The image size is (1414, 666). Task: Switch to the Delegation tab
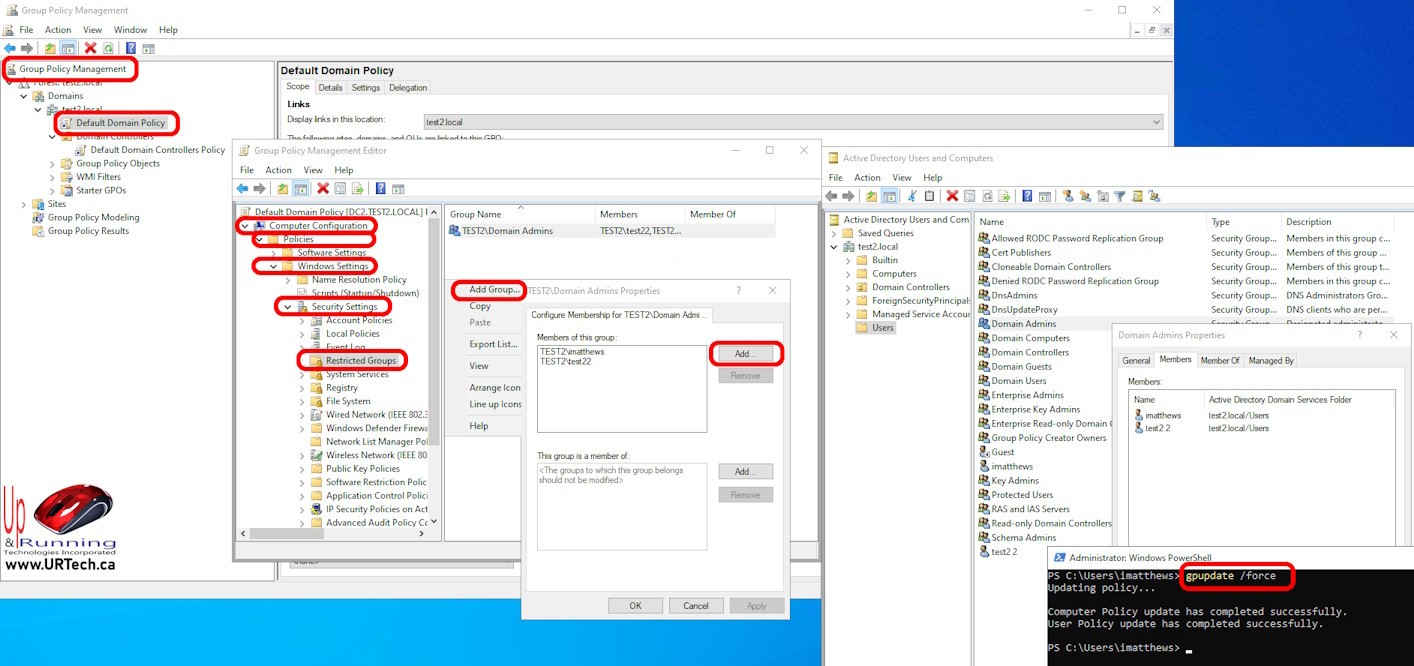(x=408, y=88)
